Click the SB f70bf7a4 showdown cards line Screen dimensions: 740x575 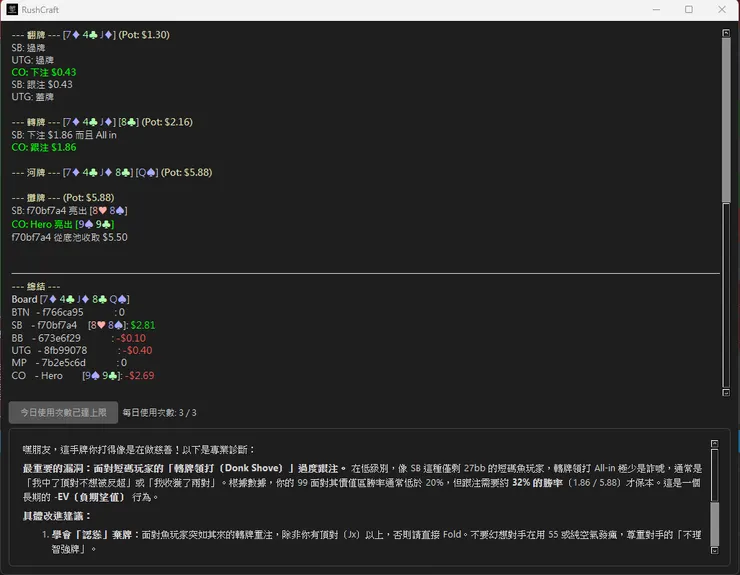point(69,211)
